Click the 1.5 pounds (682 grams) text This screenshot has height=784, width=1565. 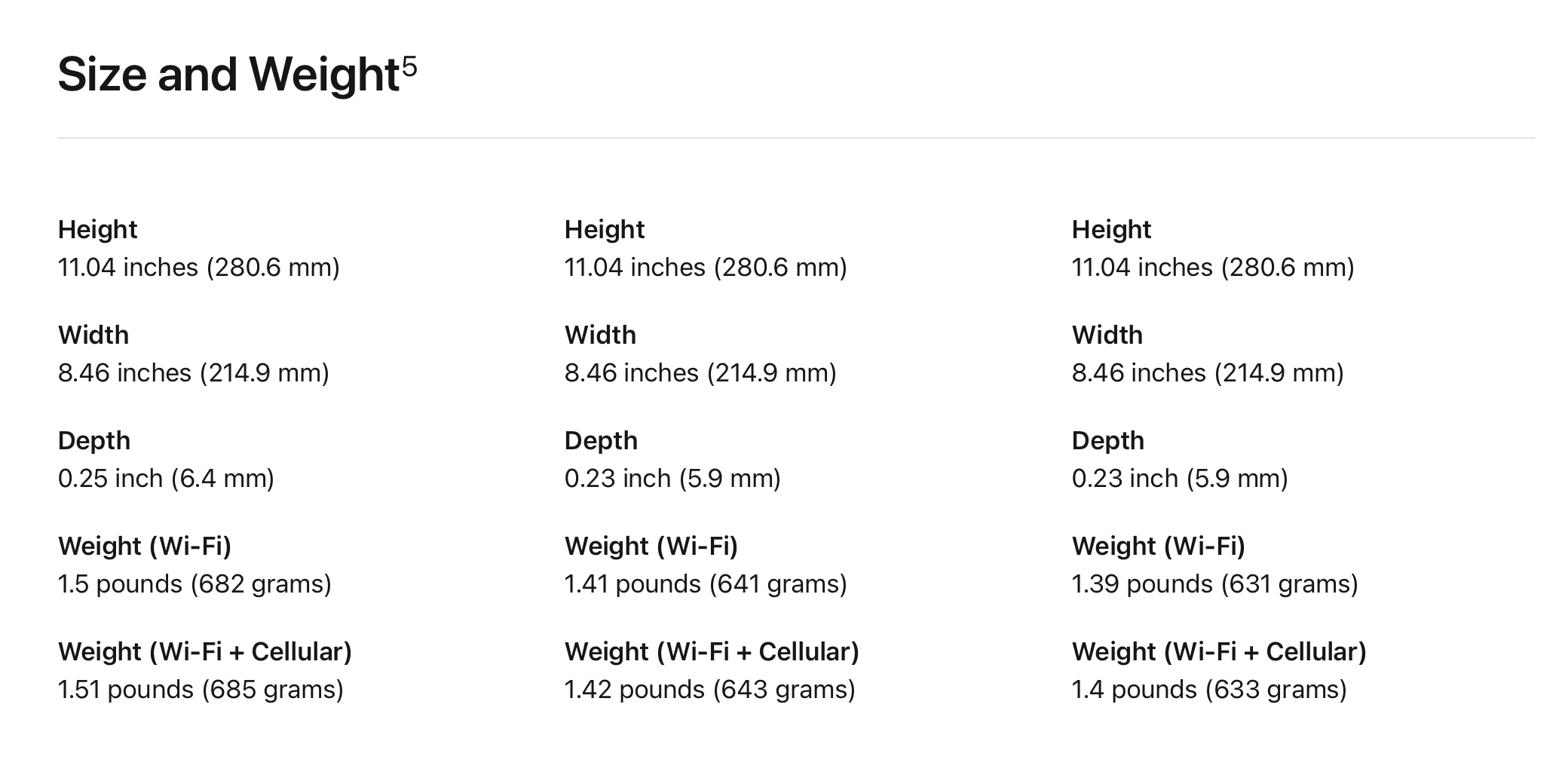click(x=194, y=584)
